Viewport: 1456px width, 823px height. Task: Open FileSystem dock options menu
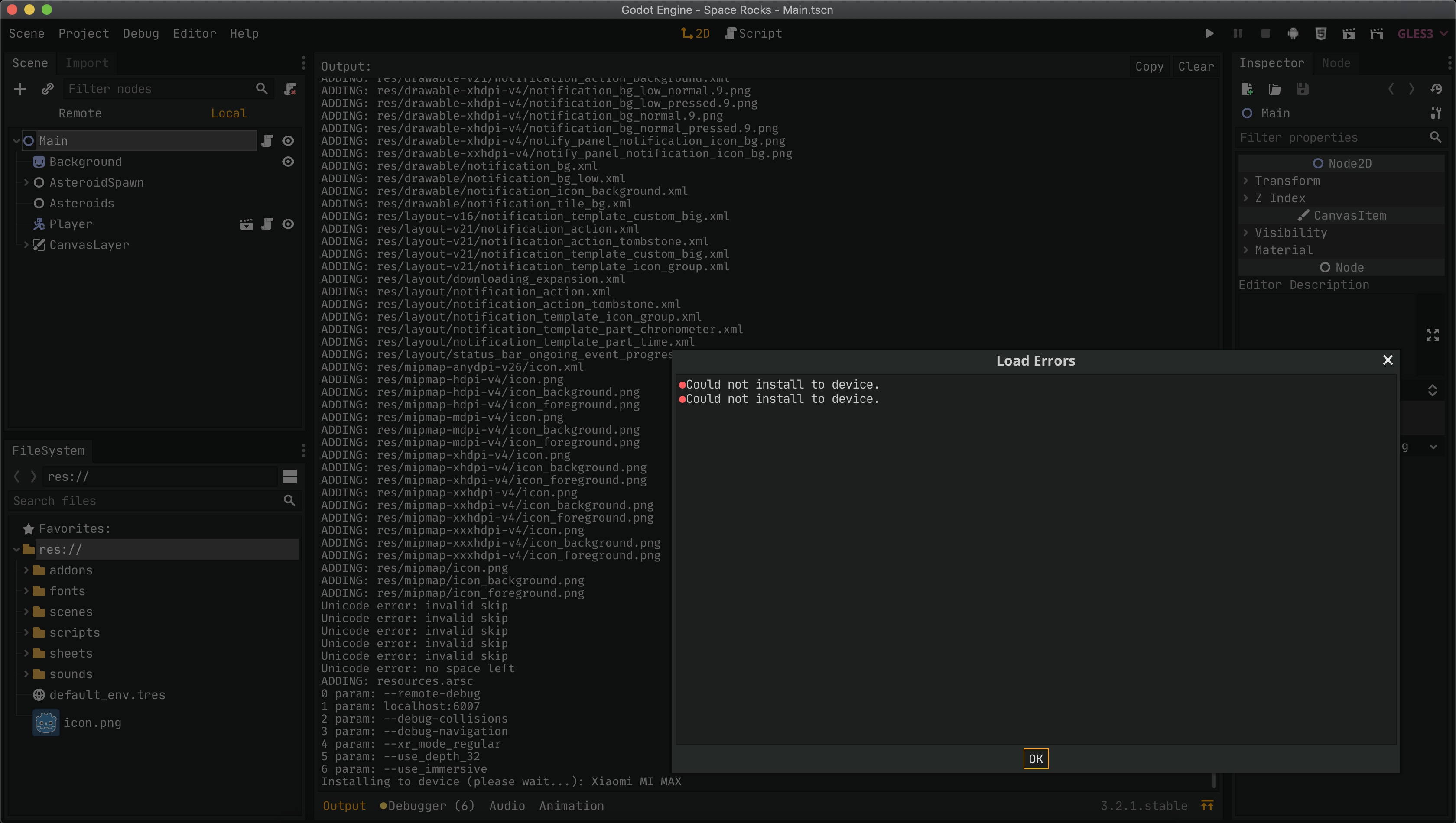click(304, 450)
